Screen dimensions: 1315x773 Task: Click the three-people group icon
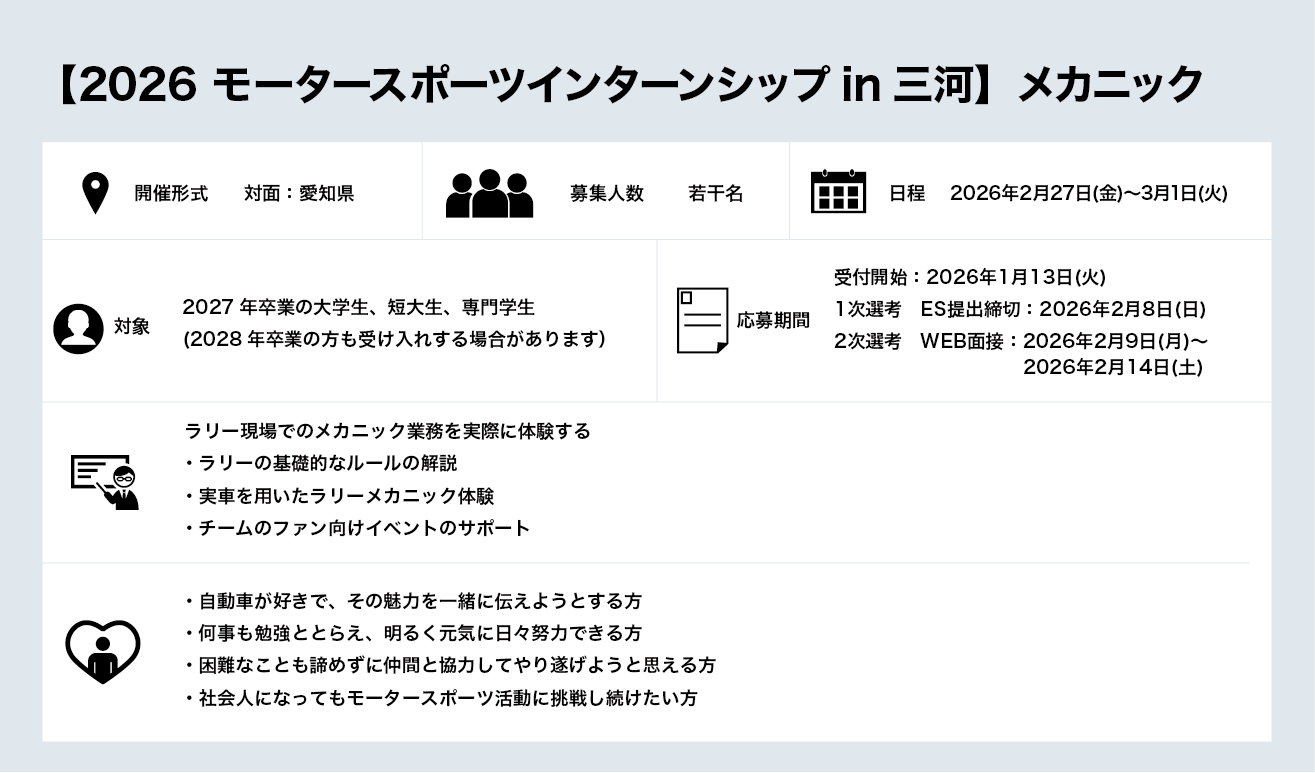(x=489, y=193)
